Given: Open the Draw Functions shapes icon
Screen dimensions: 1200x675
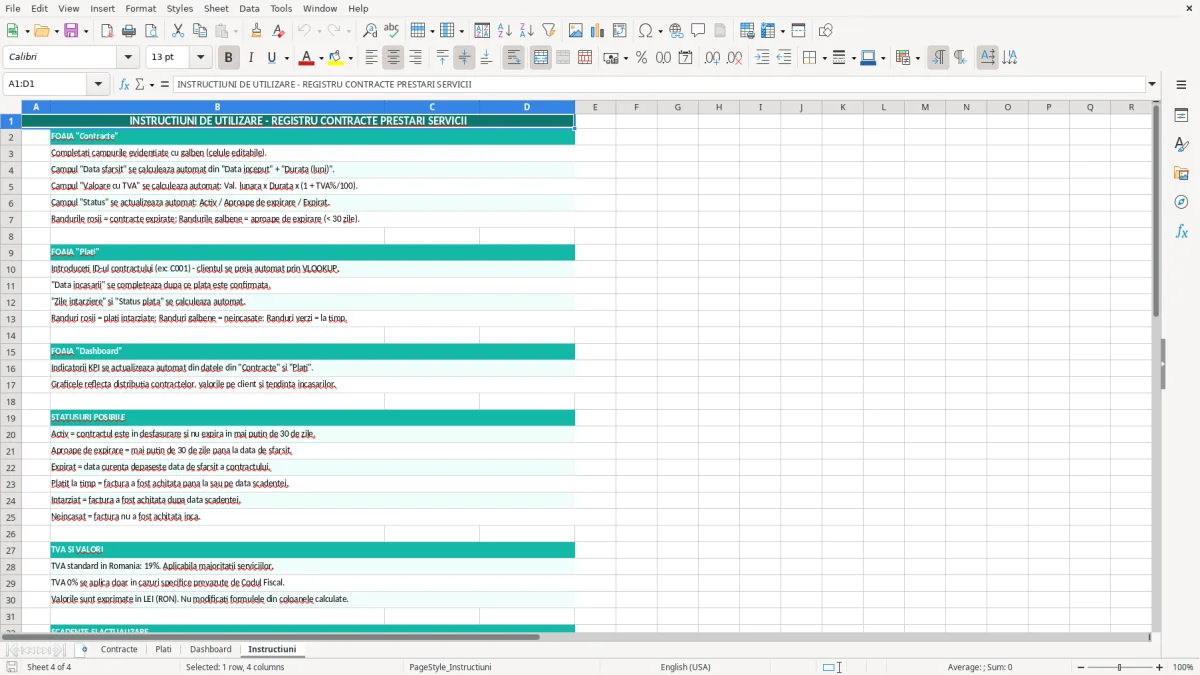Looking at the screenshot, I should point(826,31).
